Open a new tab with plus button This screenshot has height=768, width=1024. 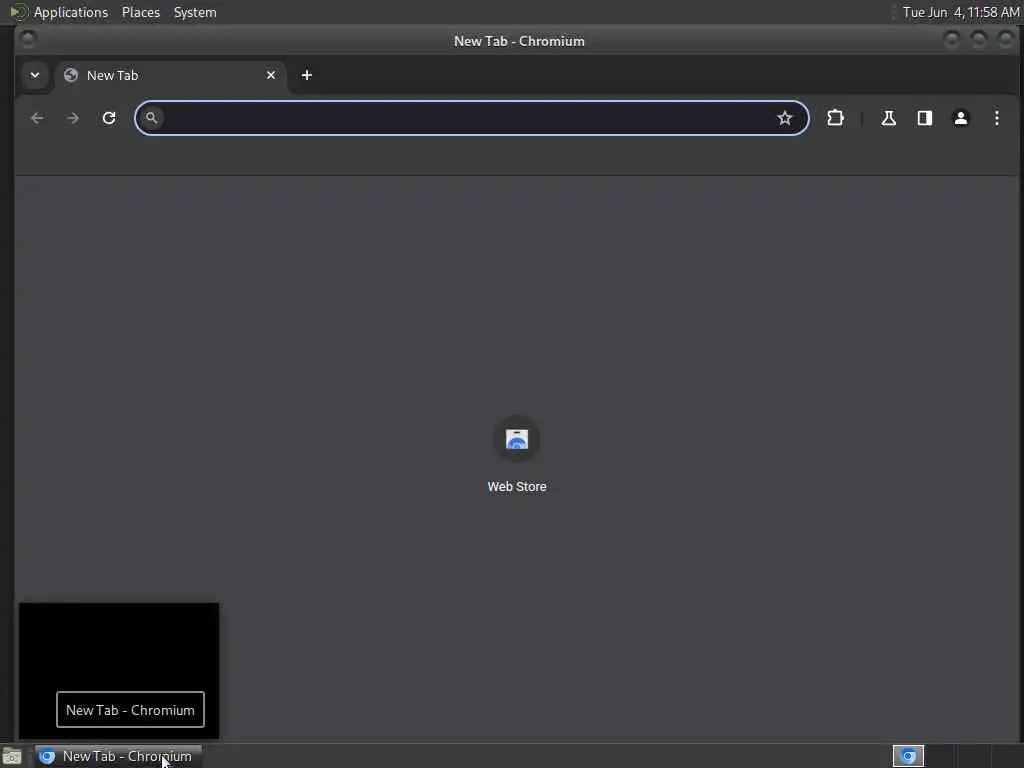coord(306,75)
